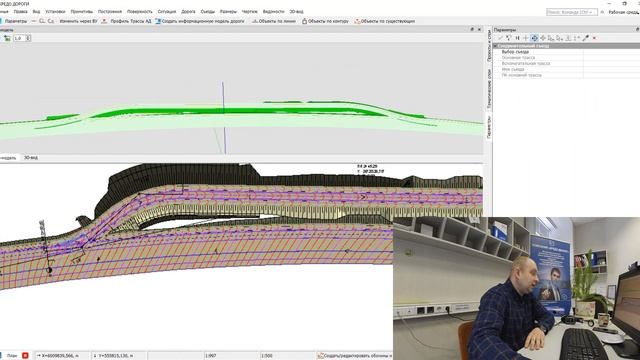Open the Чертеж menu
The width and height of the screenshot is (640, 360).
(x=249, y=12)
